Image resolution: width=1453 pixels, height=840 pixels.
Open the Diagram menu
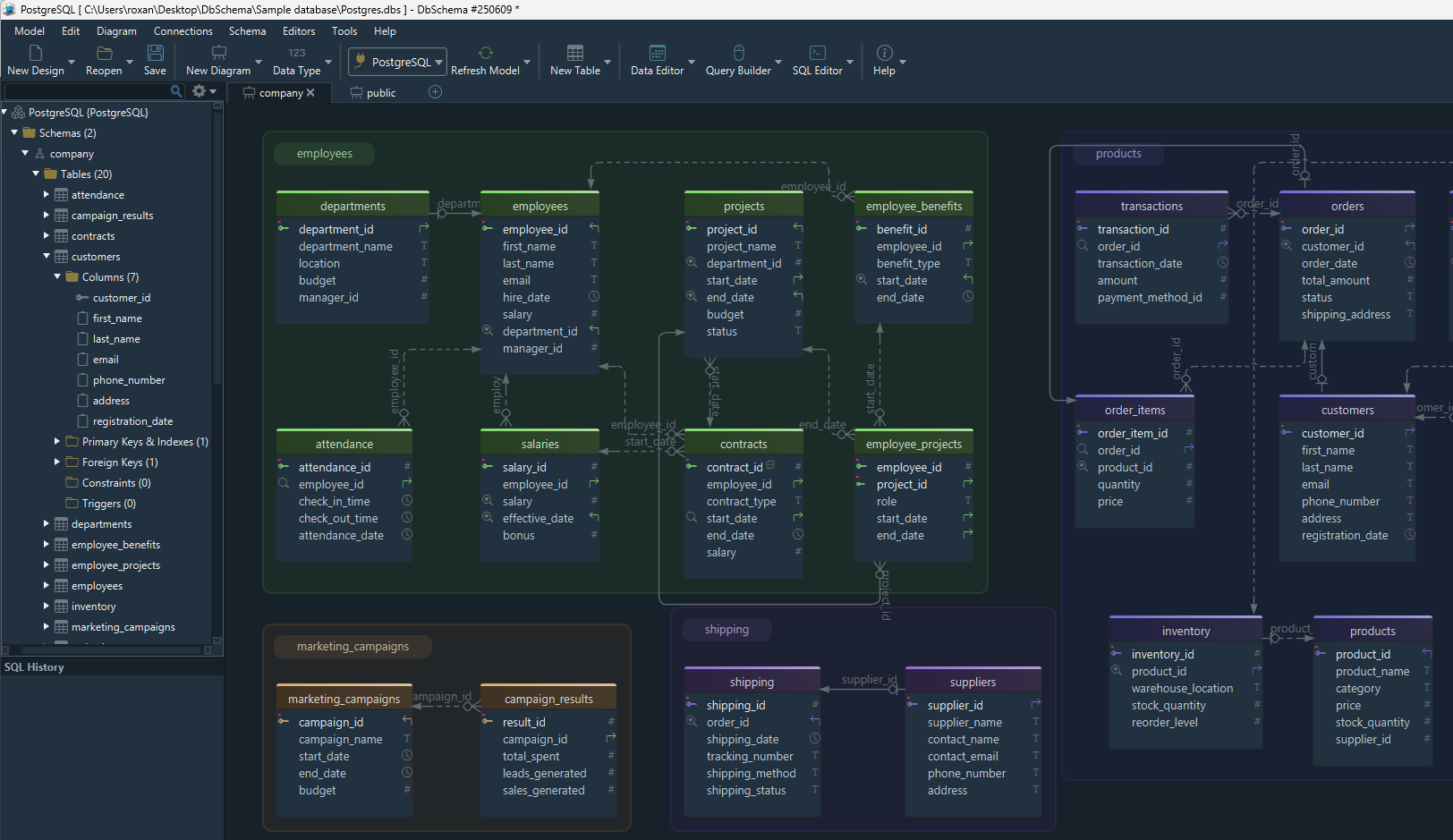point(117,31)
